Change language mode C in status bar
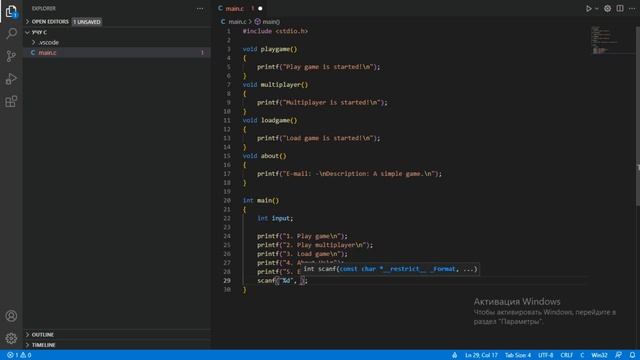Viewport: 640px width, 360px height. [582, 355]
